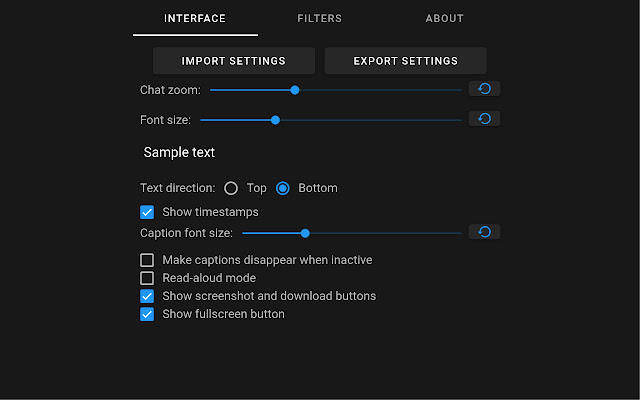Uncheck Show fullscreen button

pos(147,314)
